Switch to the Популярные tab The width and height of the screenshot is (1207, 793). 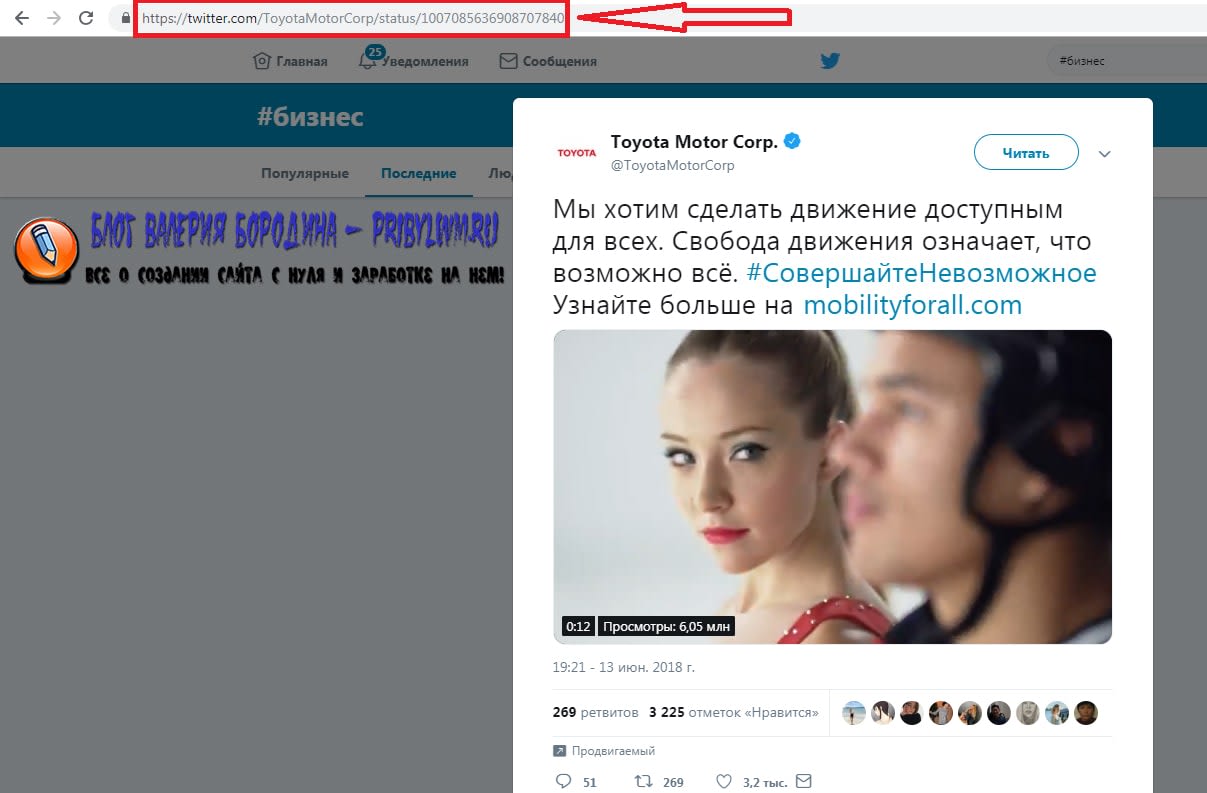tap(305, 173)
